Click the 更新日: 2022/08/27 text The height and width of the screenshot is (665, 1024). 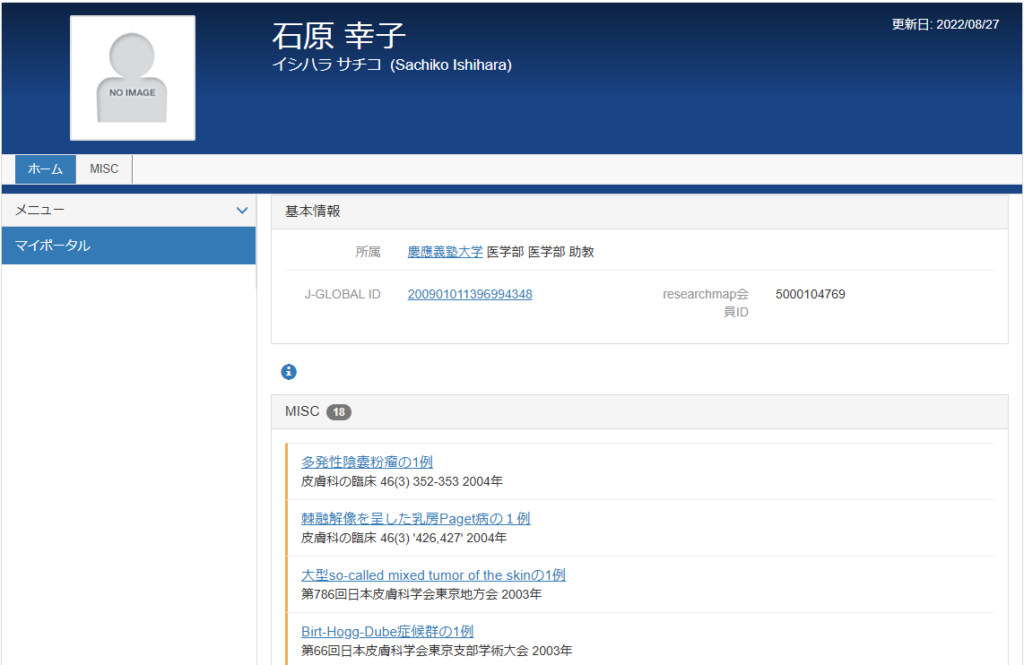click(945, 25)
